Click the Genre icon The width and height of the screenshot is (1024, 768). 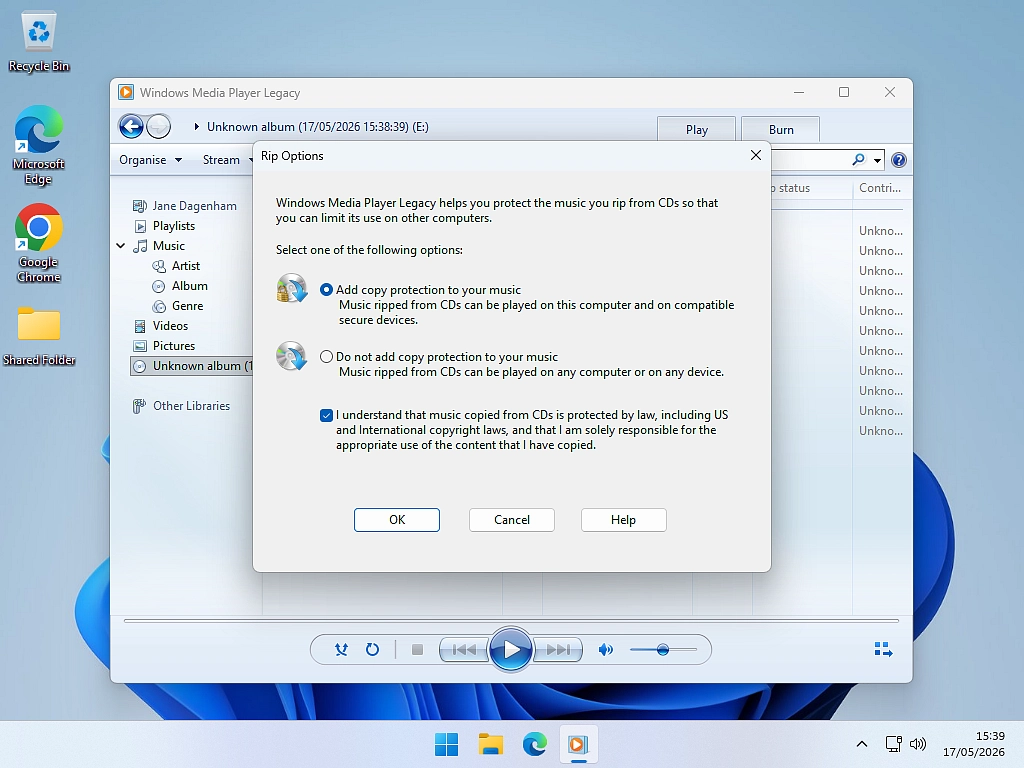click(x=159, y=306)
